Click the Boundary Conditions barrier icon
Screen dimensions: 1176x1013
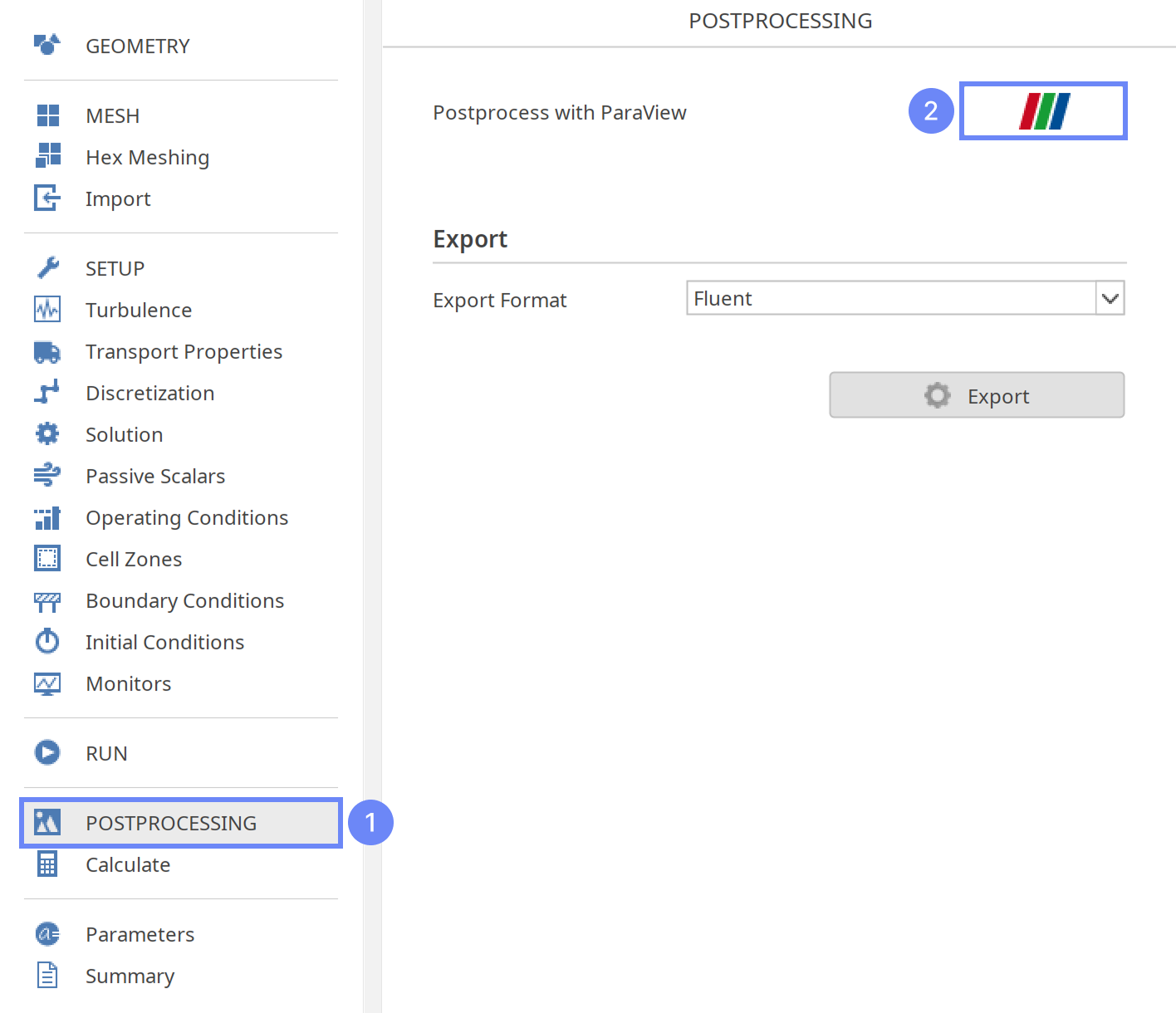[x=47, y=601]
